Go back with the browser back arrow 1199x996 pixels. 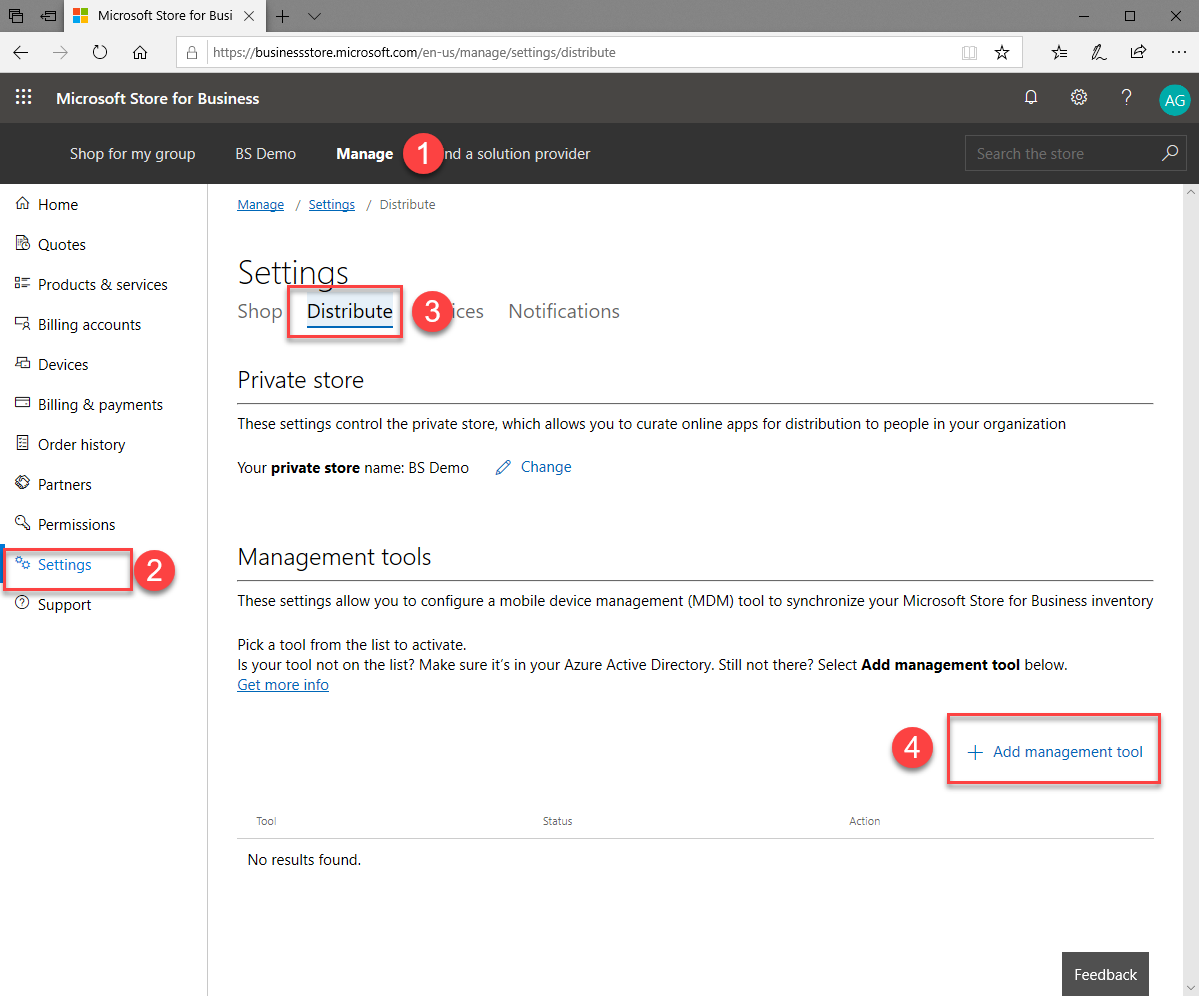(x=21, y=53)
